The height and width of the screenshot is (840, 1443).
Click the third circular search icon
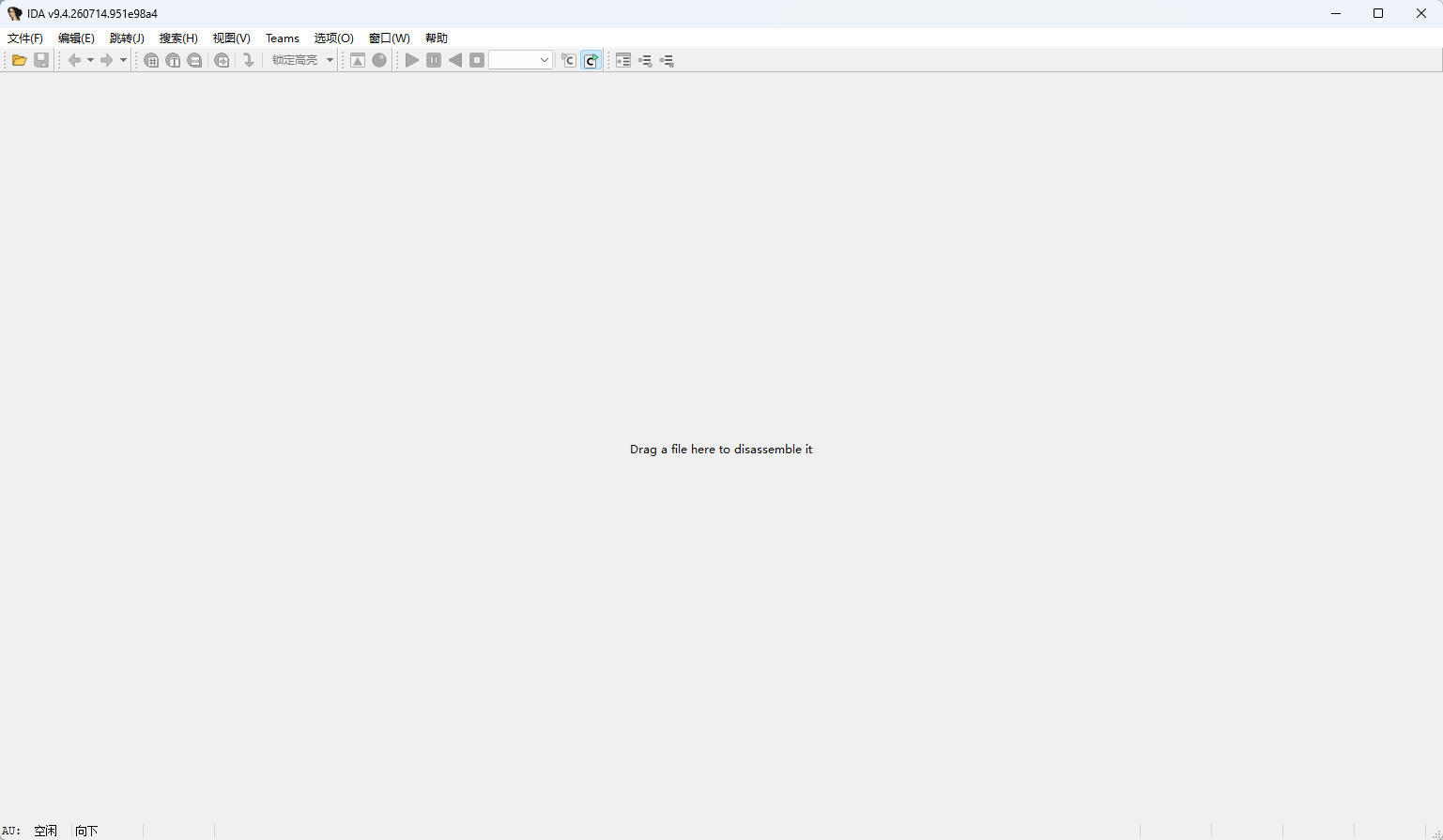(x=194, y=60)
